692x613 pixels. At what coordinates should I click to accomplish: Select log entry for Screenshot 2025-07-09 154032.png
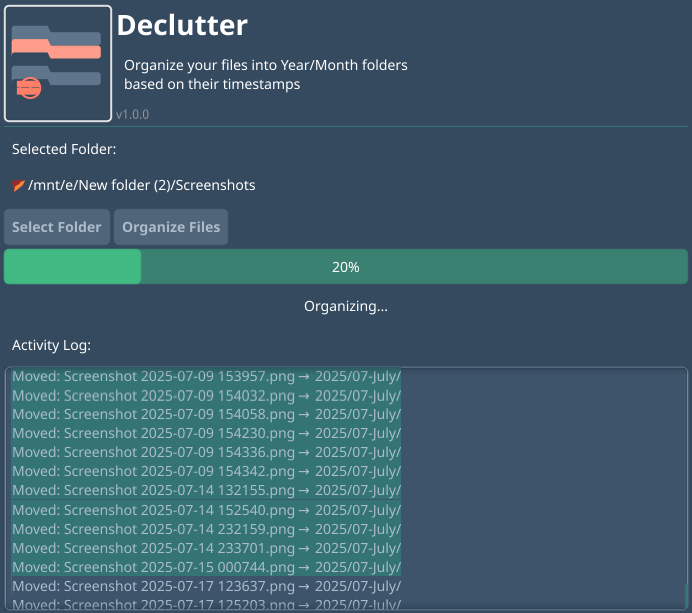(x=206, y=396)
